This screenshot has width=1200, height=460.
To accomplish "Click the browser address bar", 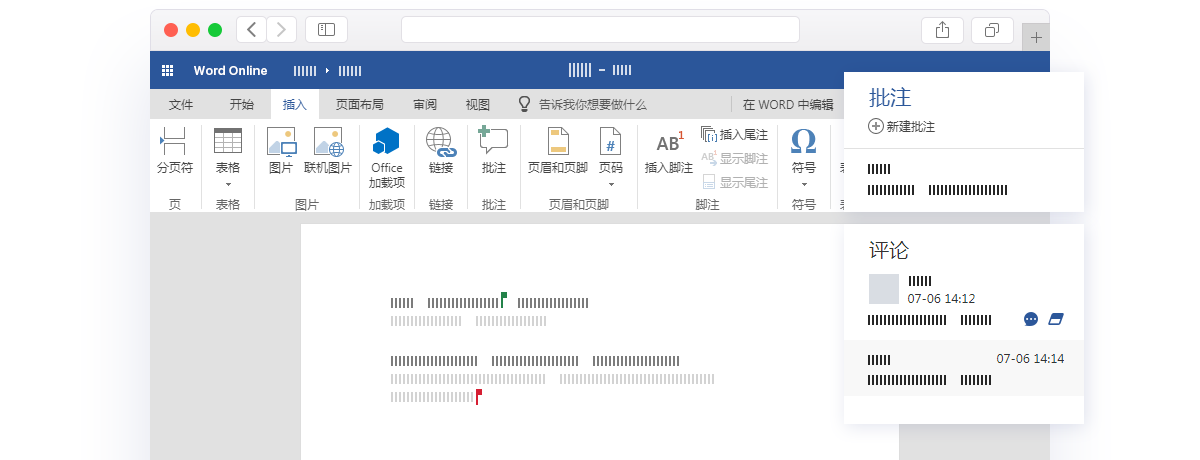I will click(600, 30).
